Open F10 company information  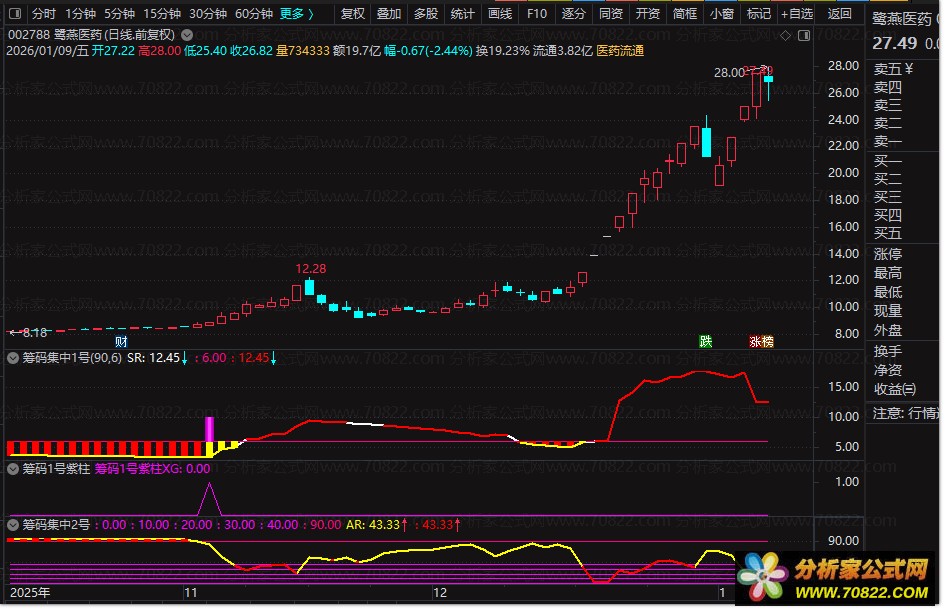coord(536,13)
